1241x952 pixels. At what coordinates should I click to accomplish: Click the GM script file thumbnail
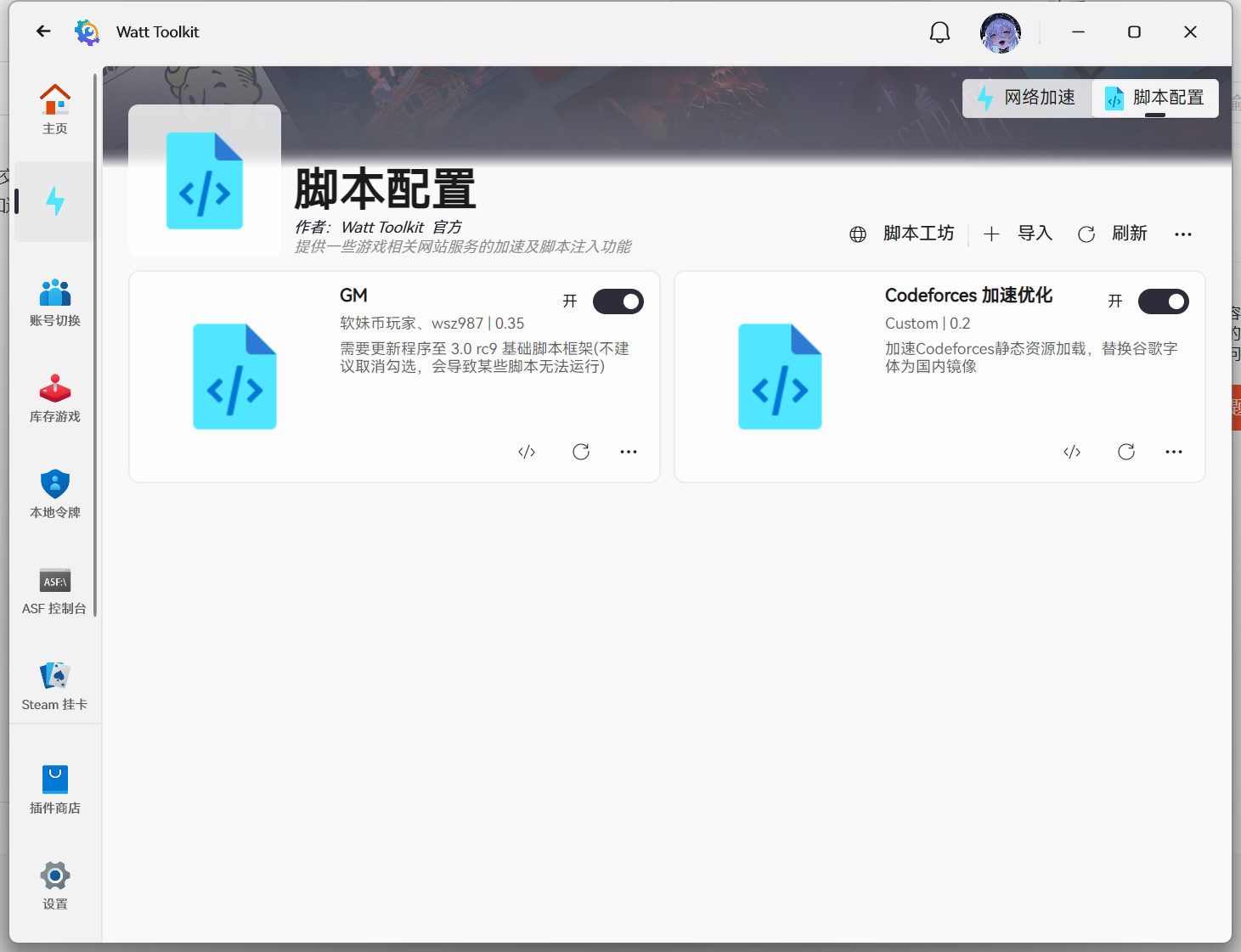tap(234, 376)
